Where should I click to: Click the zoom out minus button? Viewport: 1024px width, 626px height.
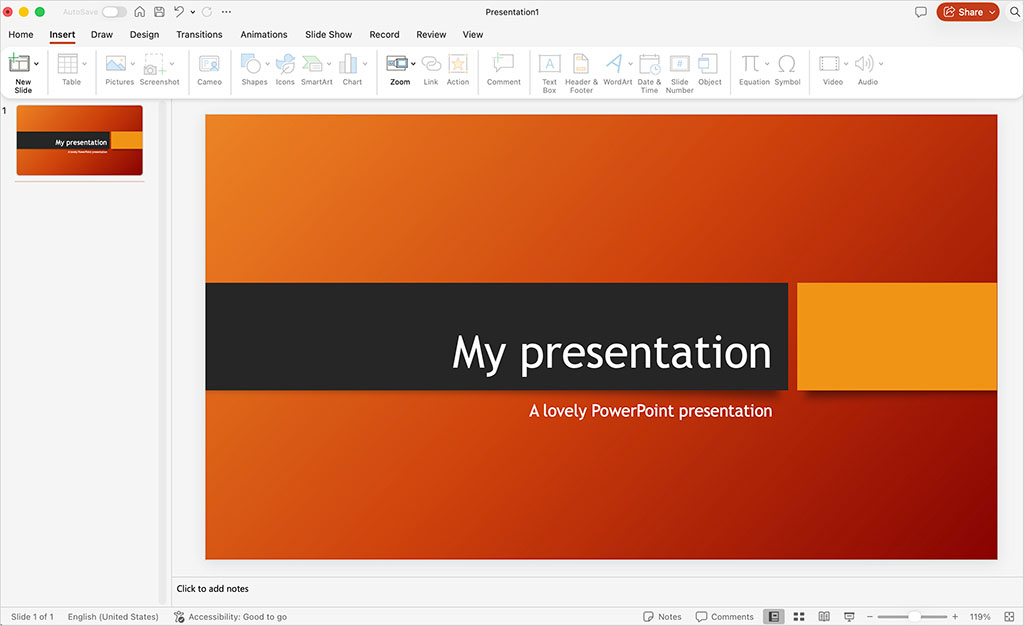870,616
